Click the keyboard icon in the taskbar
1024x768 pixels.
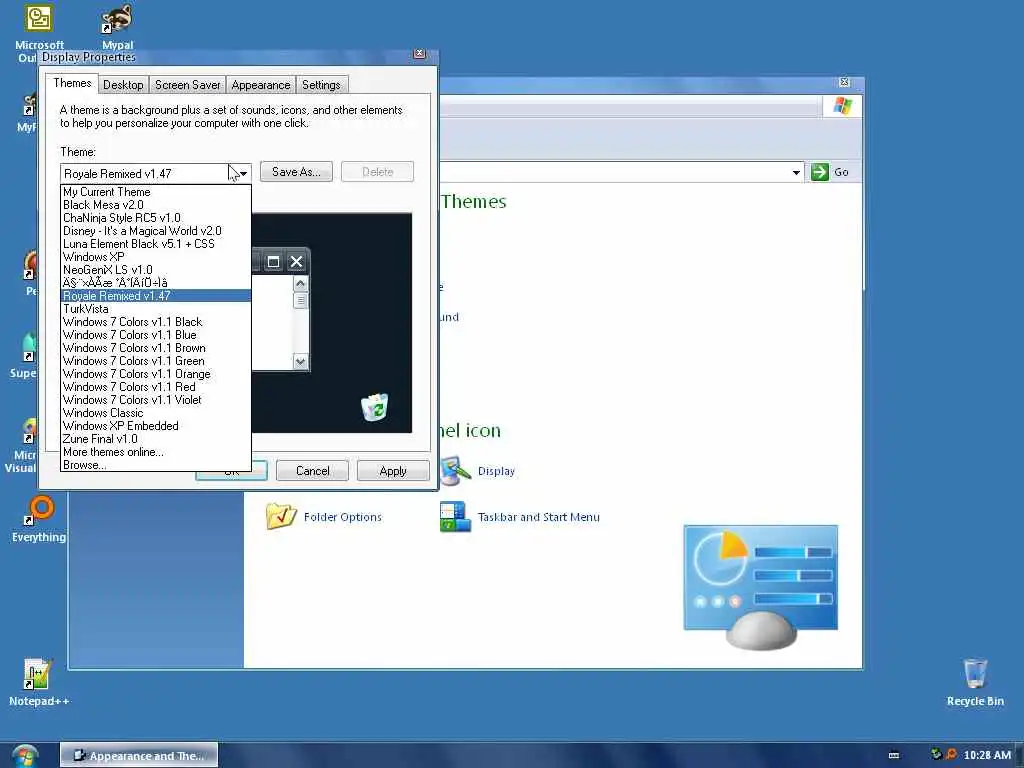pos(894,756)
